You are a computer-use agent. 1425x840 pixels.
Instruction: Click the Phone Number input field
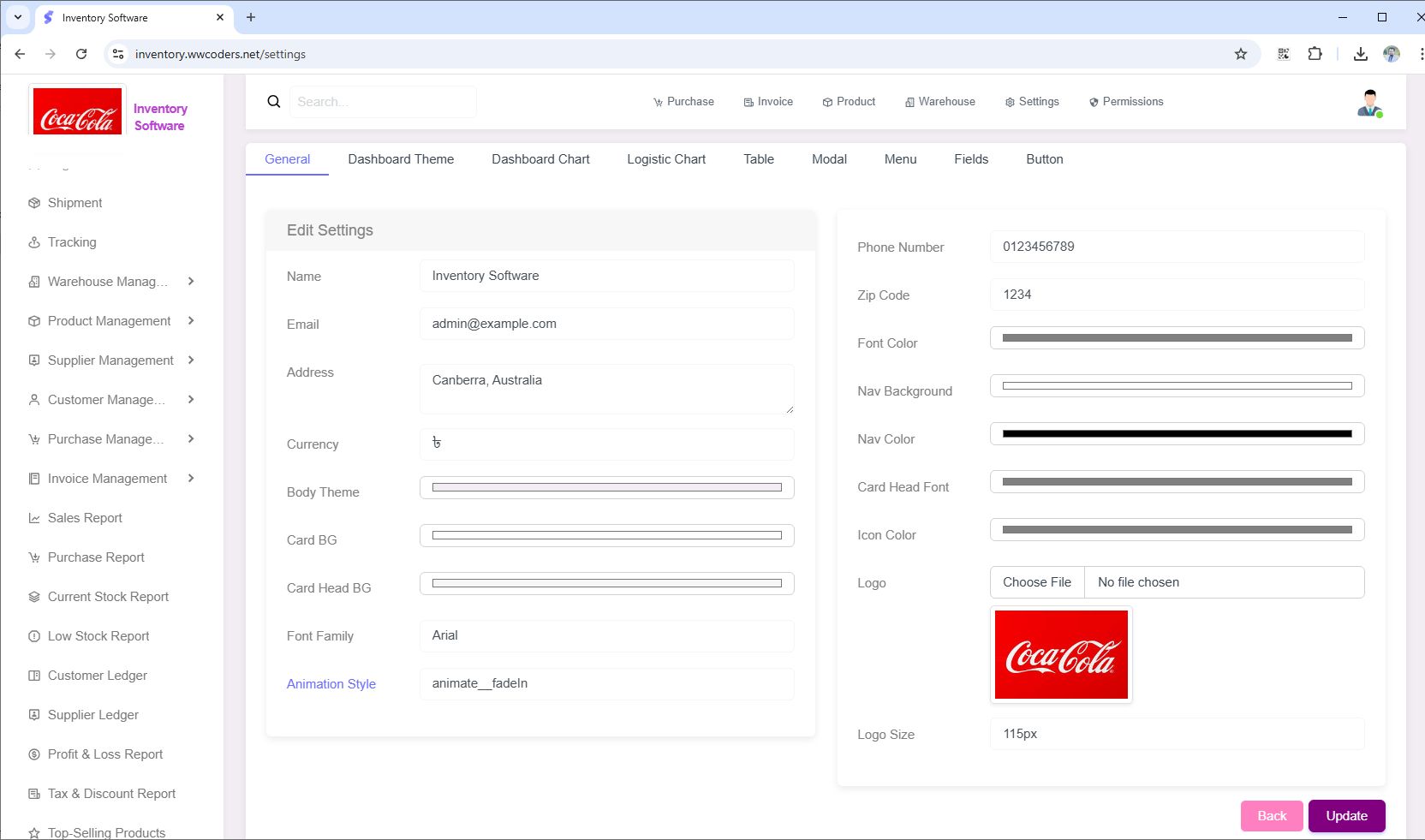pos(1177,247)
